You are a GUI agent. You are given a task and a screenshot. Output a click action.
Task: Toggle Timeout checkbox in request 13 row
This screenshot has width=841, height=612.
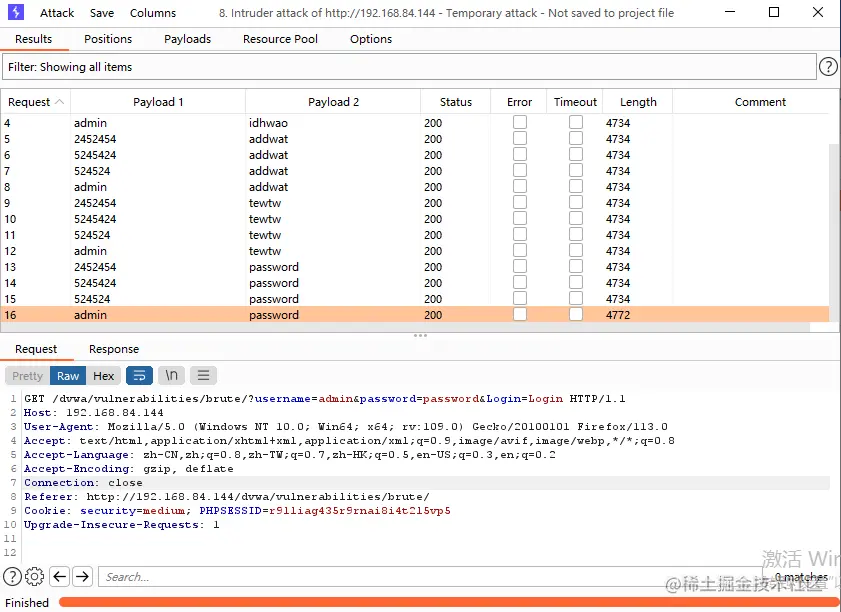(576, 267)
